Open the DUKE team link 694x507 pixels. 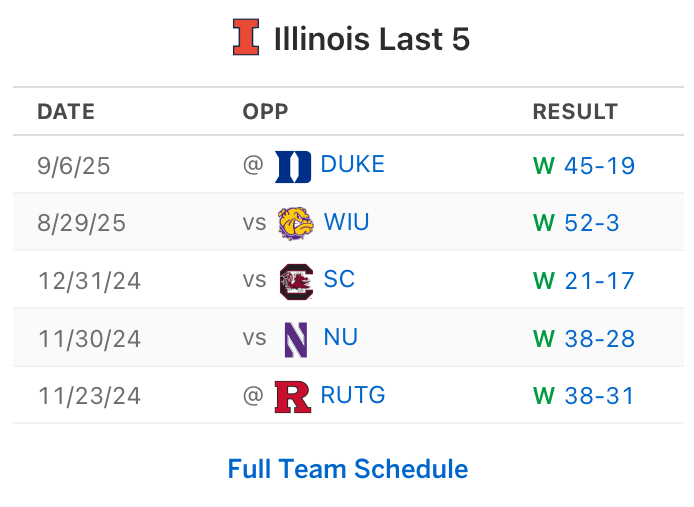click(x=353, y=165)
